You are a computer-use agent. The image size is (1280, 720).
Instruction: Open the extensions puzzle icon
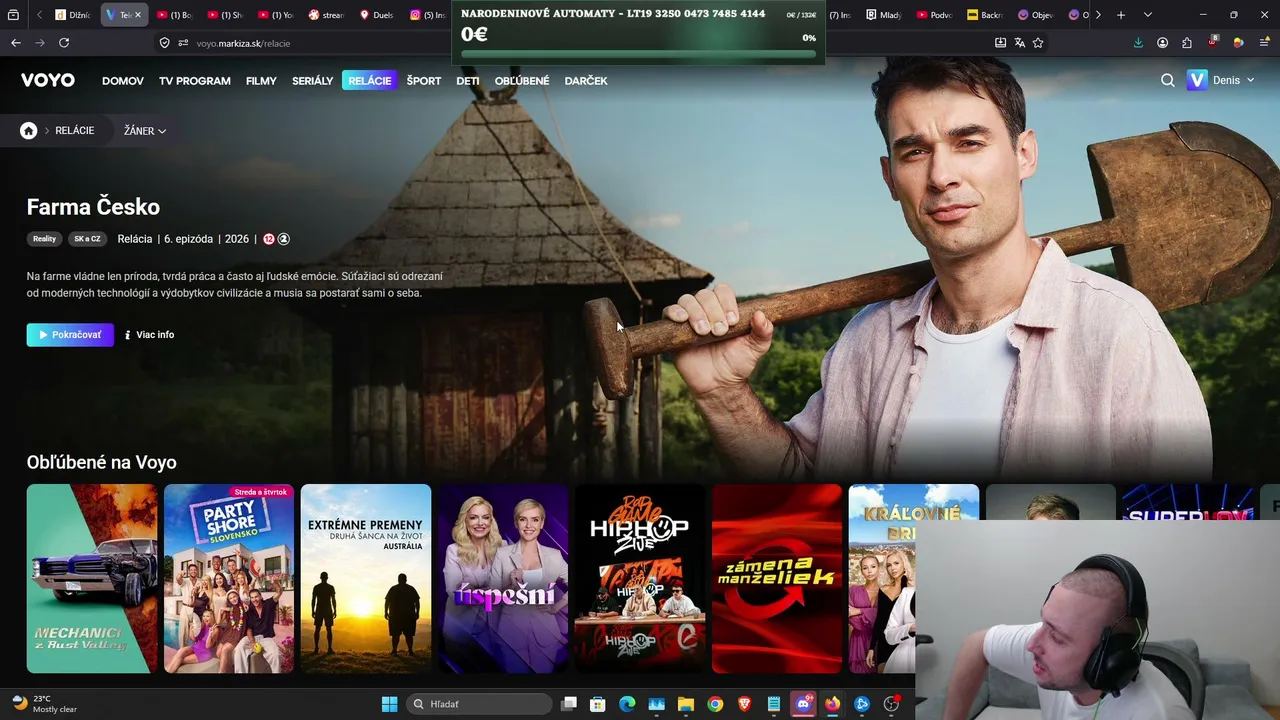[x=1187, y=43]
